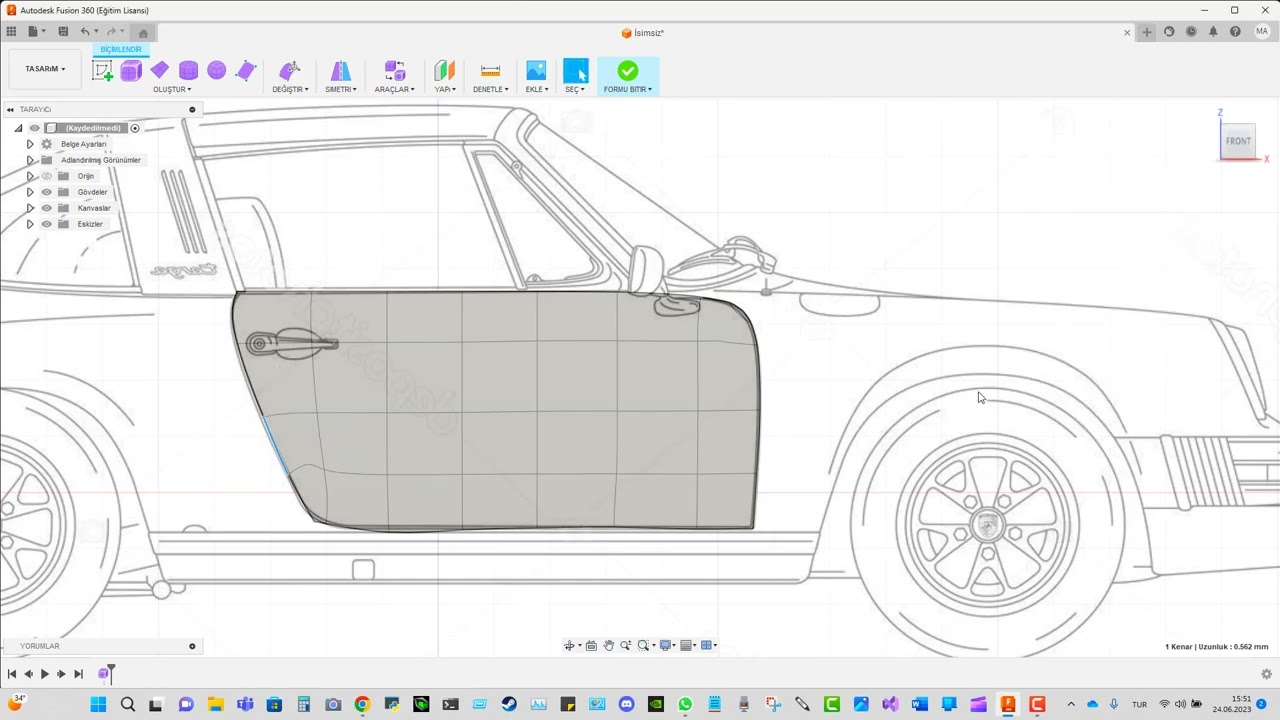Open the TASARIM workspace dropdown
Image resolution: width=1280 pixels, height=720 pixels.
pyautogui.click(x=45, y=69)
